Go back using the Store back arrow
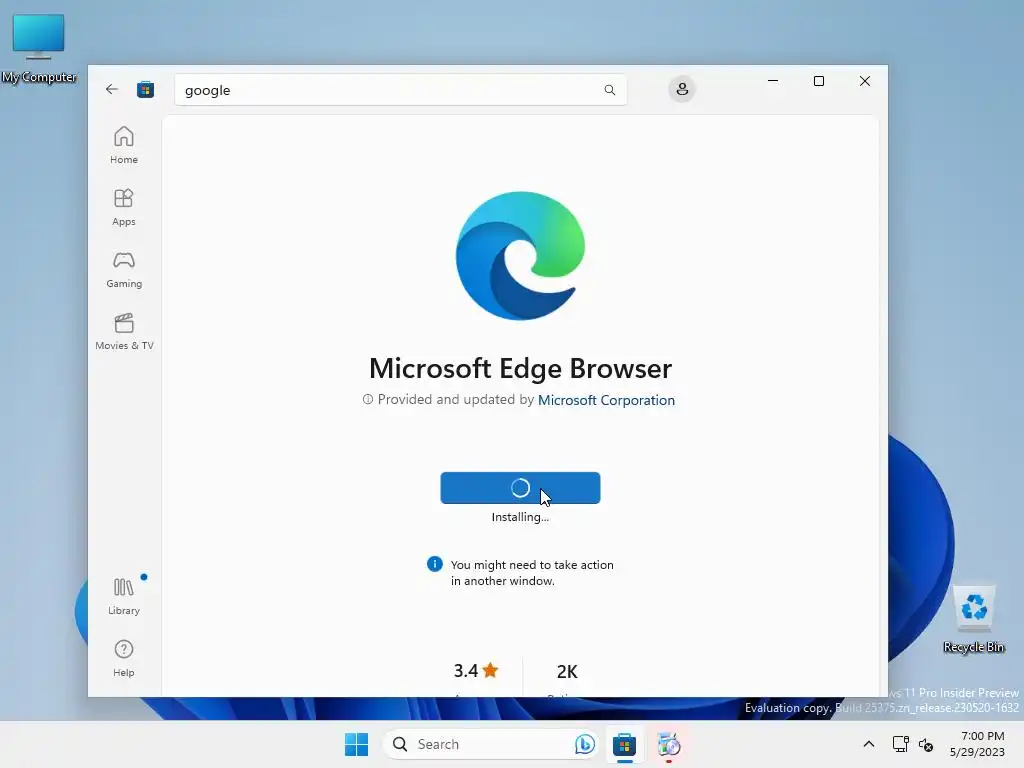The image size is (1024, 768). coord(112,89)
